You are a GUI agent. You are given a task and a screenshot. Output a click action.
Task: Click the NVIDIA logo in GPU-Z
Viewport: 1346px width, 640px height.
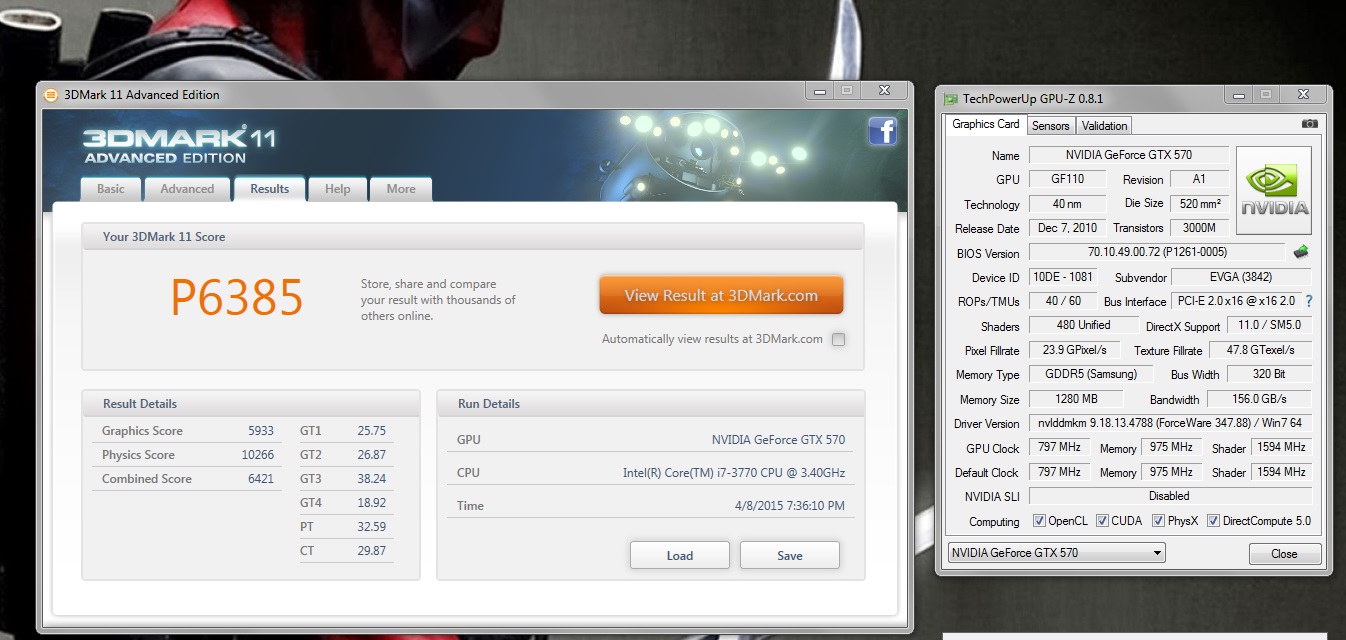coord(1274,190)
